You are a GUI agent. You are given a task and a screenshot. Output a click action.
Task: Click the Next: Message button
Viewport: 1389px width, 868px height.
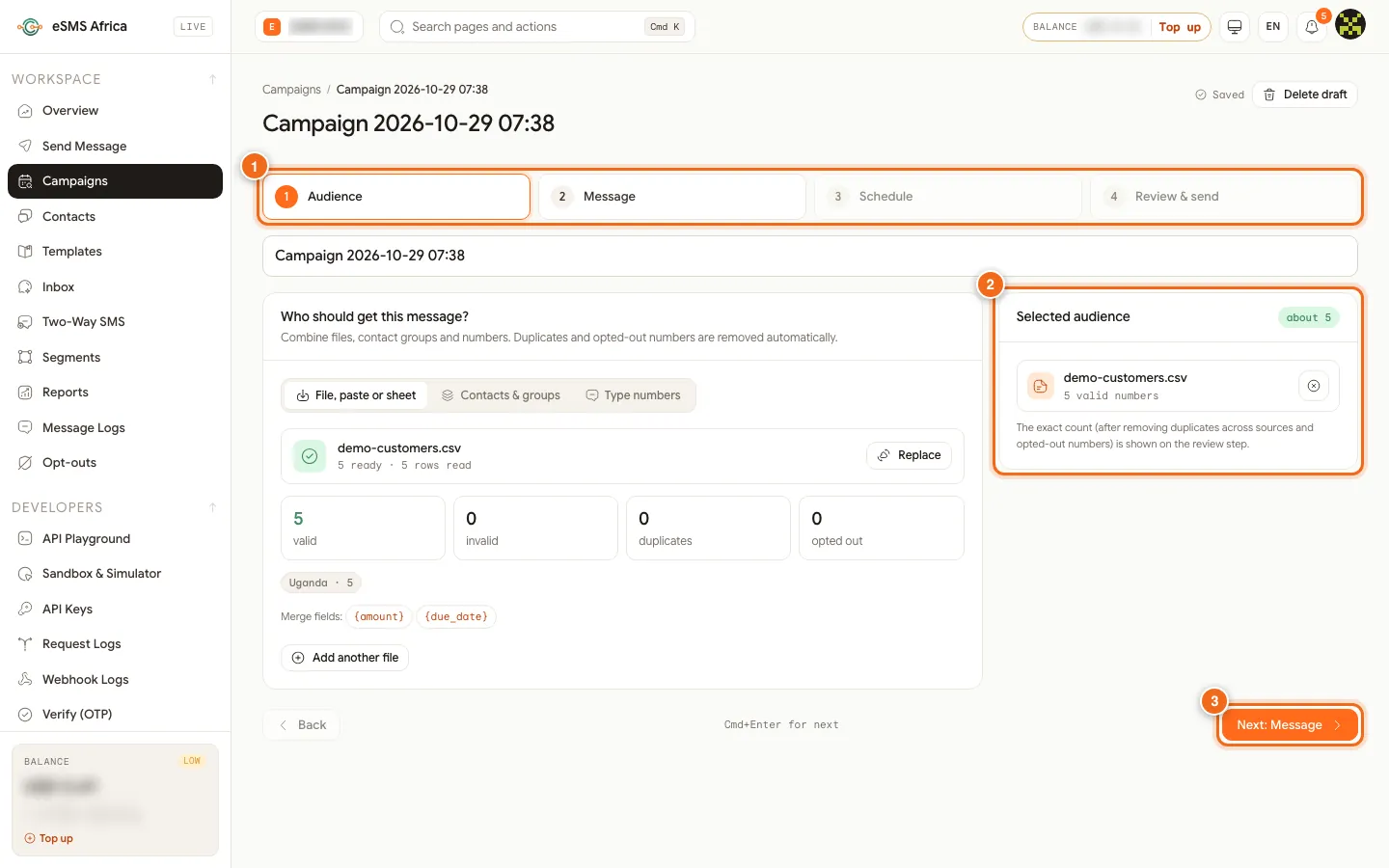tap(1289, 725)
